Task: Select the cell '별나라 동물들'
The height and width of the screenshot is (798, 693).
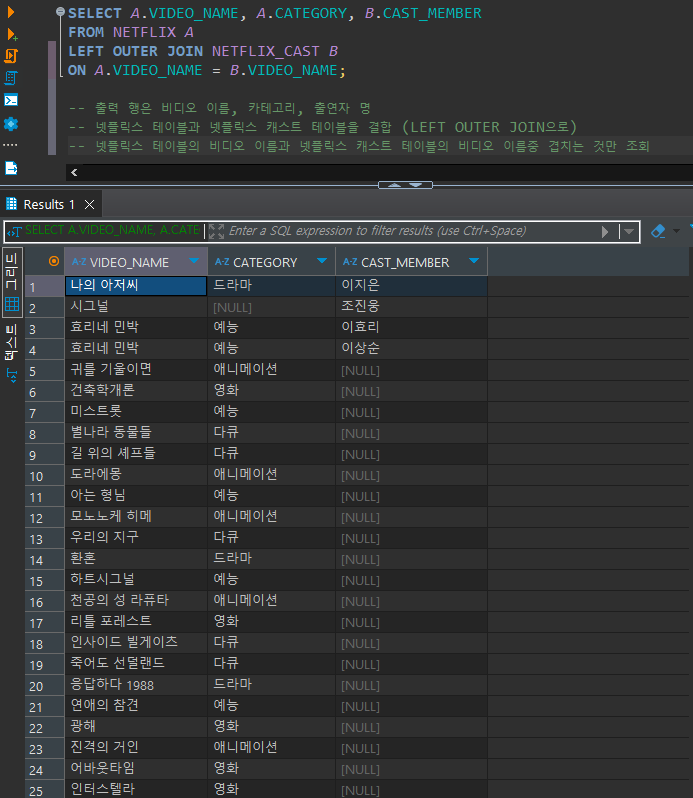Action: [x=136, y=433]
